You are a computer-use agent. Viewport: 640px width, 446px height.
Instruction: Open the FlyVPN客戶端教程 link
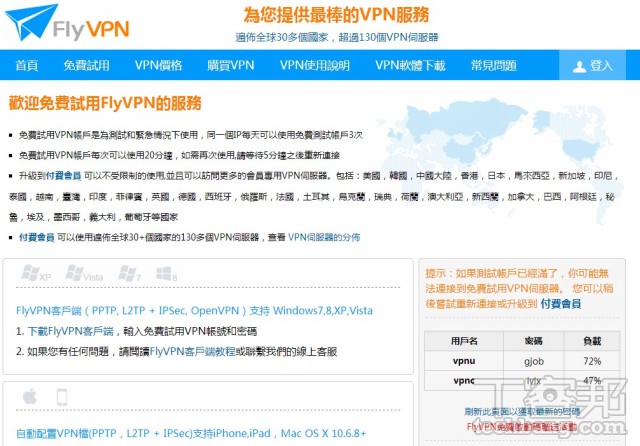(x=192, y=351)
